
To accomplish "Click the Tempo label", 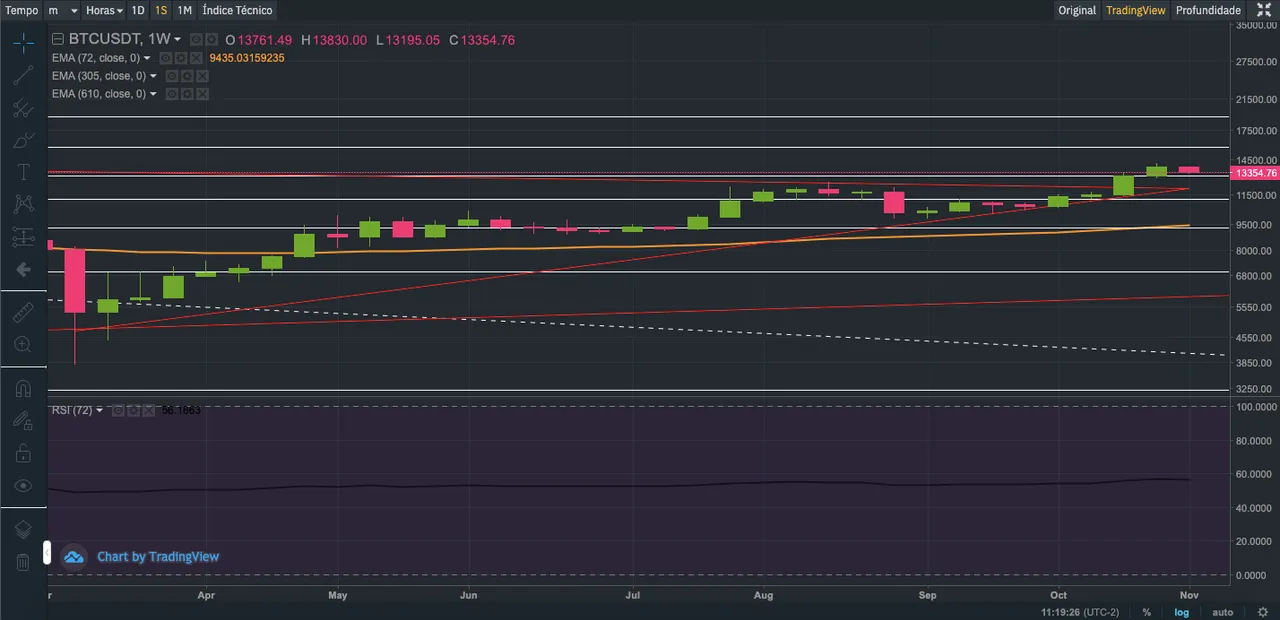I will 22,10.
